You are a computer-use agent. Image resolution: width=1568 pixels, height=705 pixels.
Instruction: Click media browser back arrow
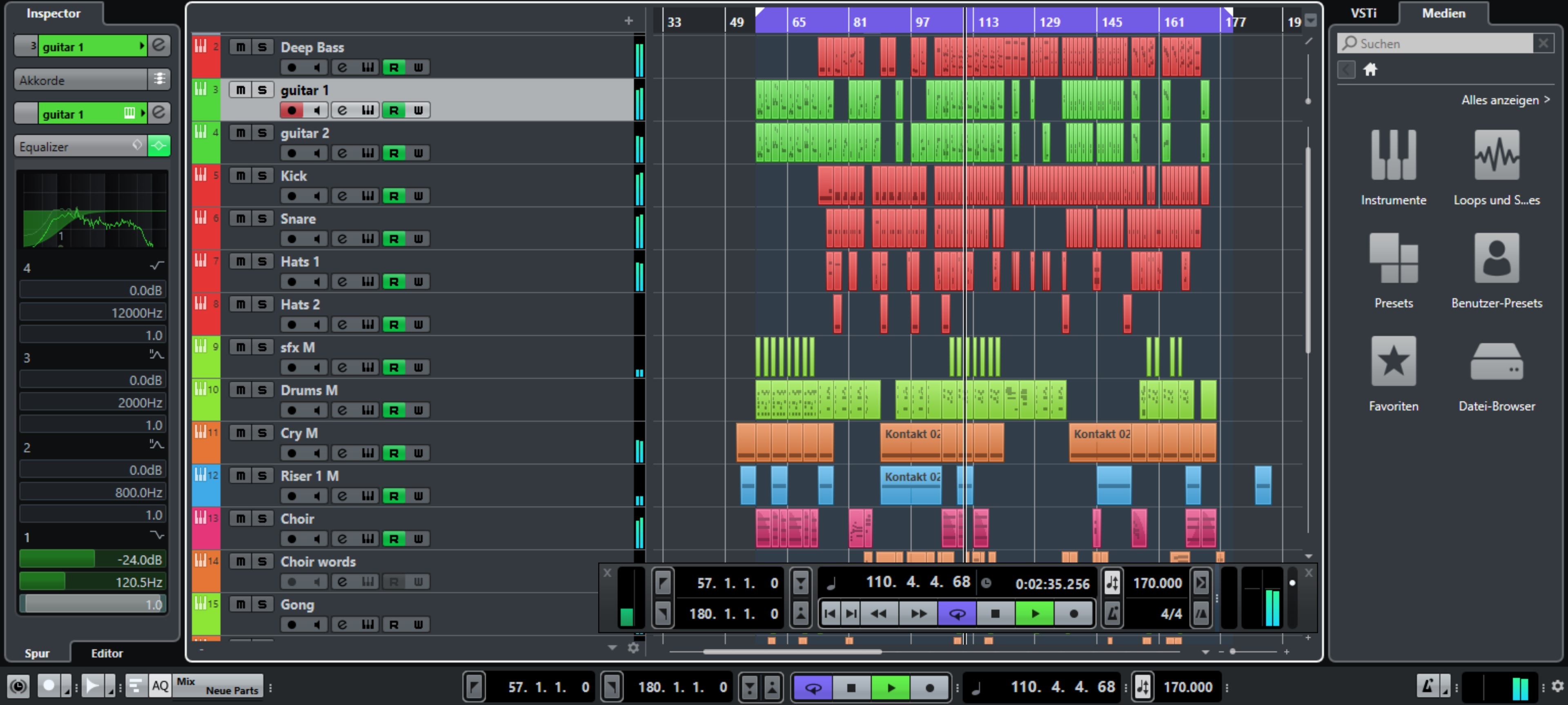(1346, 70)
